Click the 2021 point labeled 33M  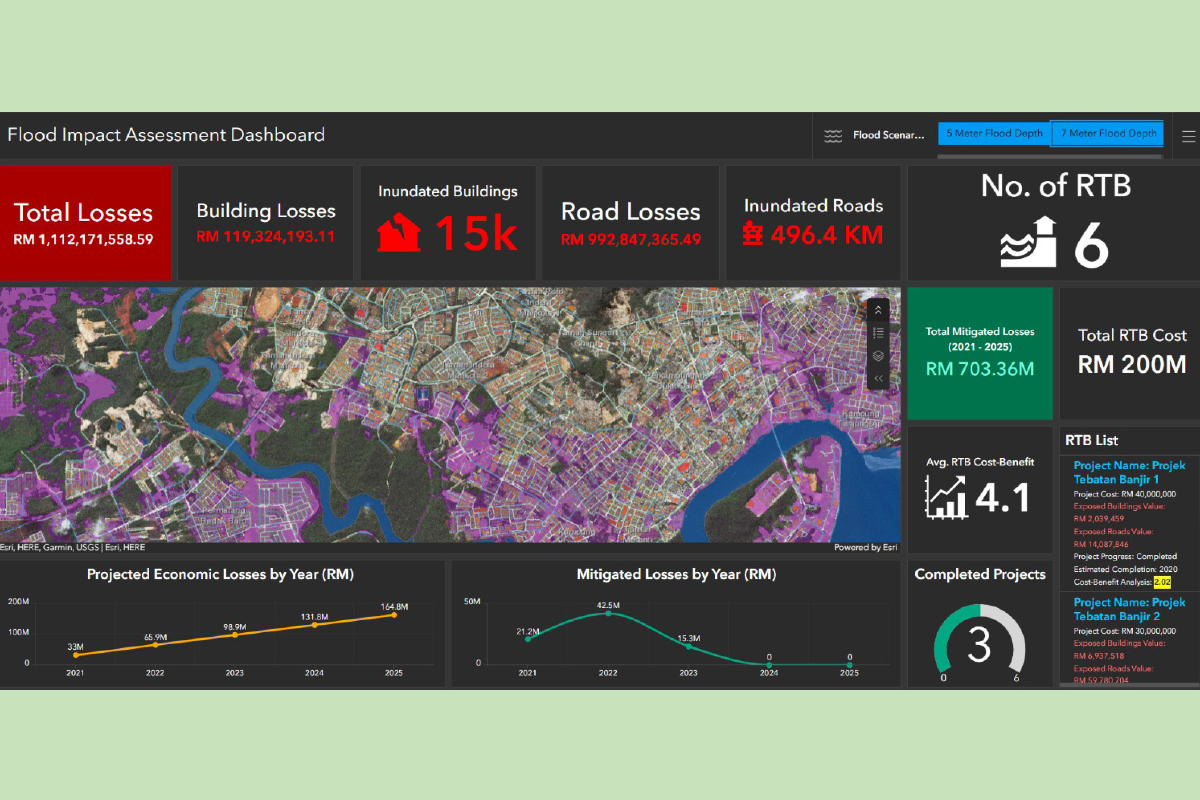(x=76, y=655)
